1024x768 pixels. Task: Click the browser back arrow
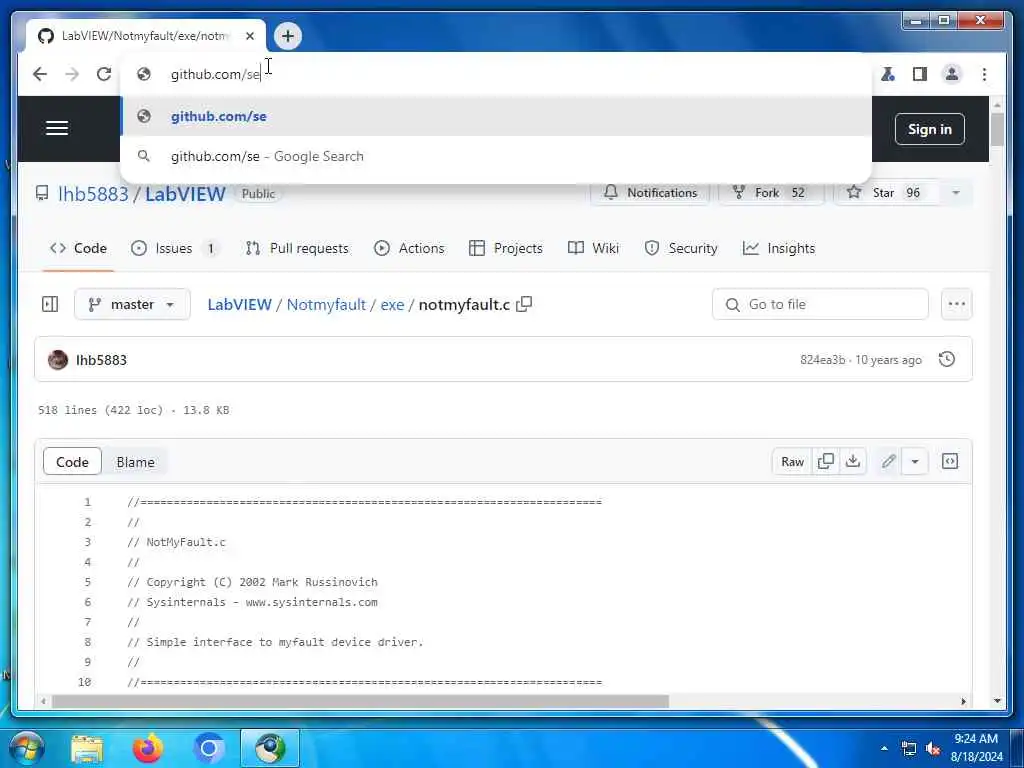[40, 74]
